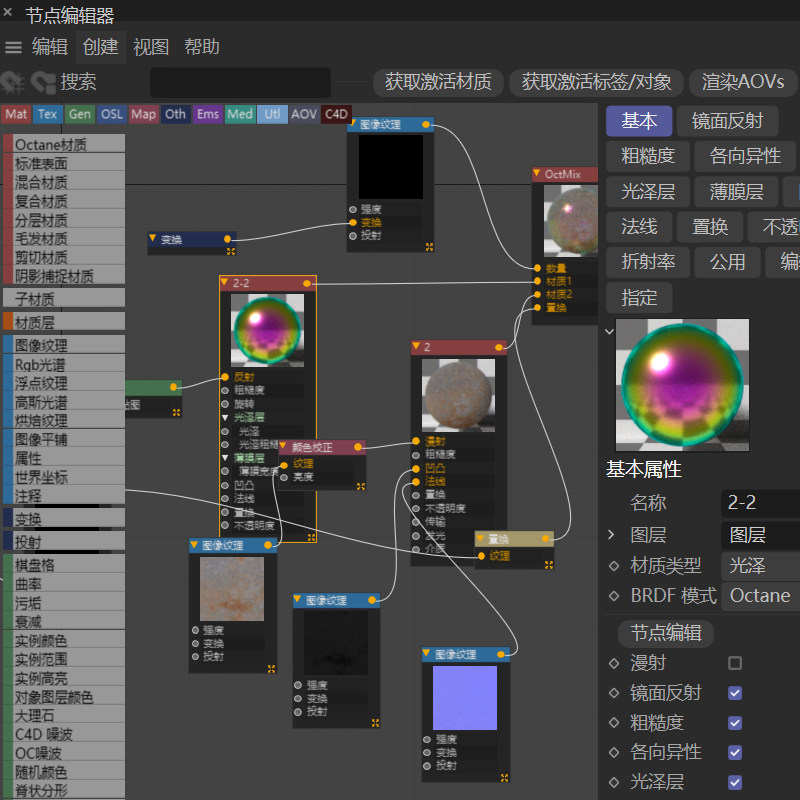Click the Tex texture category icon

pyautogui.click(x=46, y=114)
